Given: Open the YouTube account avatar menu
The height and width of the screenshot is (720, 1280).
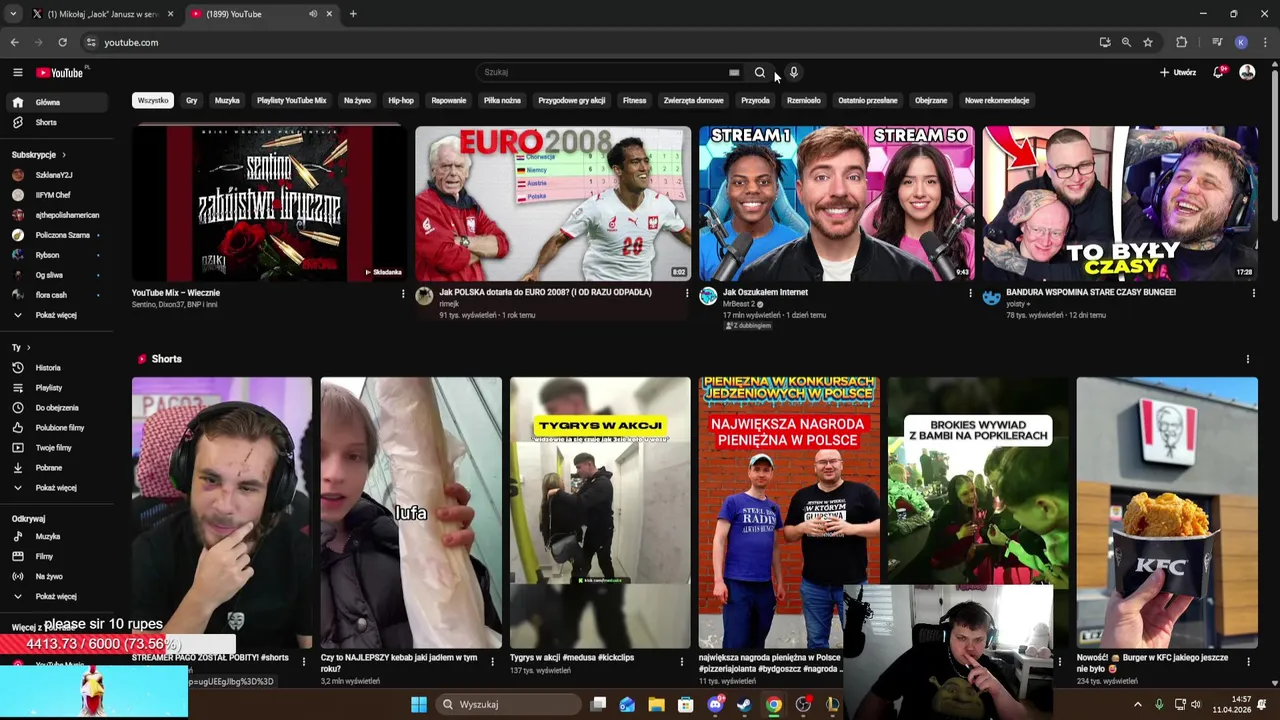Looking at the screenshot, I should click(x=1247, y=72).
